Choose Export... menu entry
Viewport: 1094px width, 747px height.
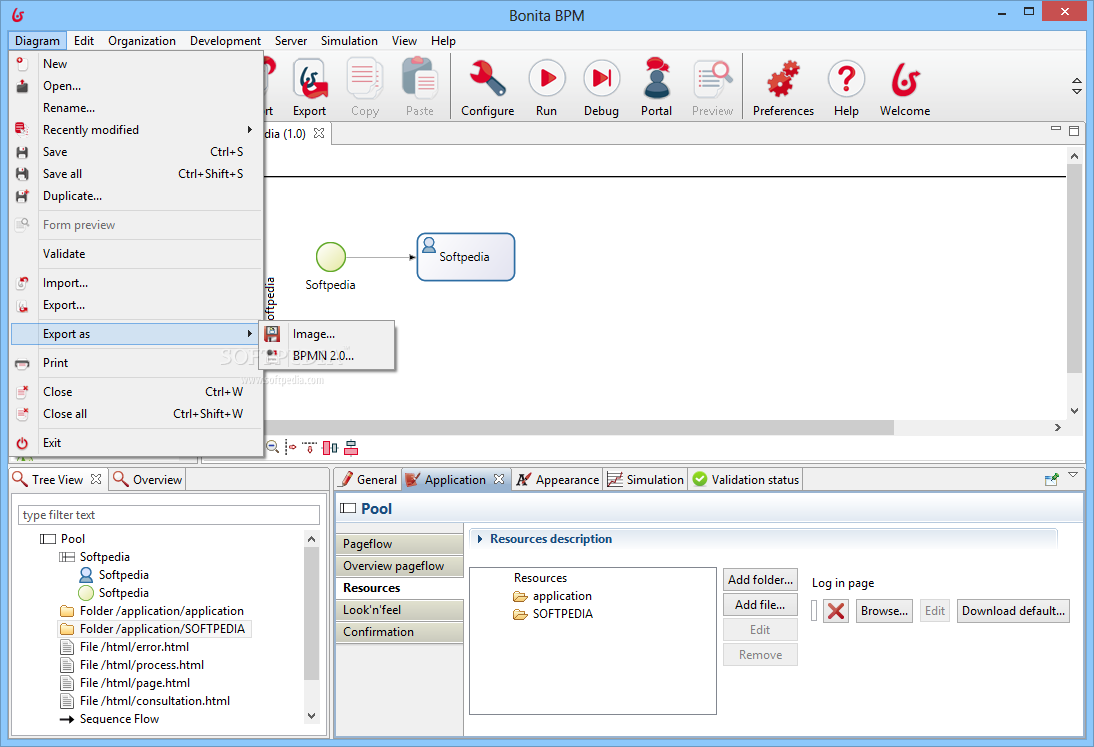coord(137,305)
